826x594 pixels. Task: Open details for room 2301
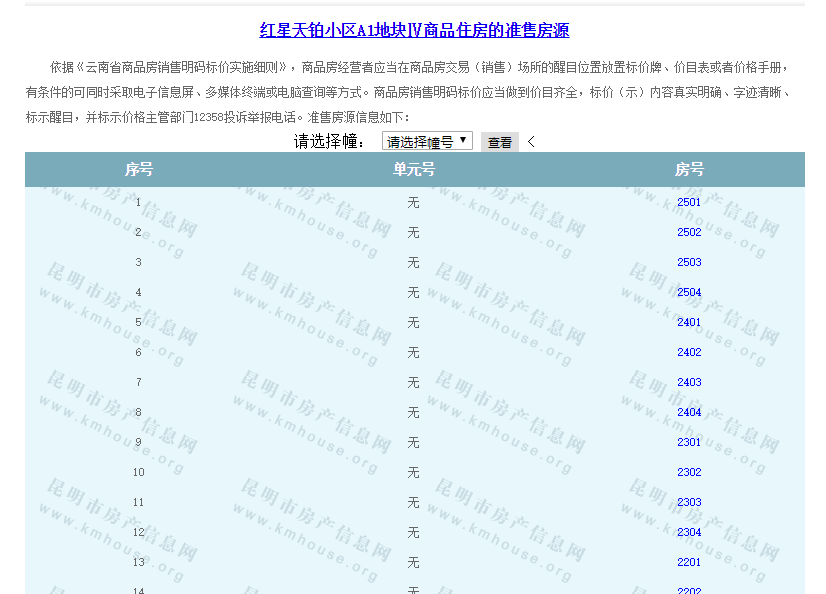688,442
